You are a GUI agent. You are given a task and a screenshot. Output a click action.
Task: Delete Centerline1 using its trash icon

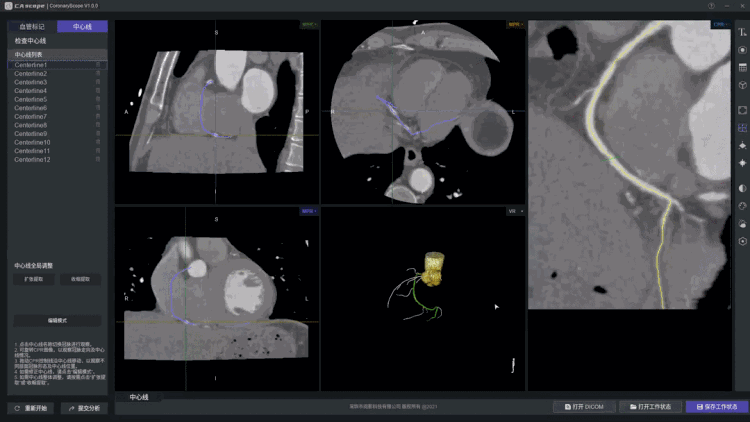tap(98, 65)
